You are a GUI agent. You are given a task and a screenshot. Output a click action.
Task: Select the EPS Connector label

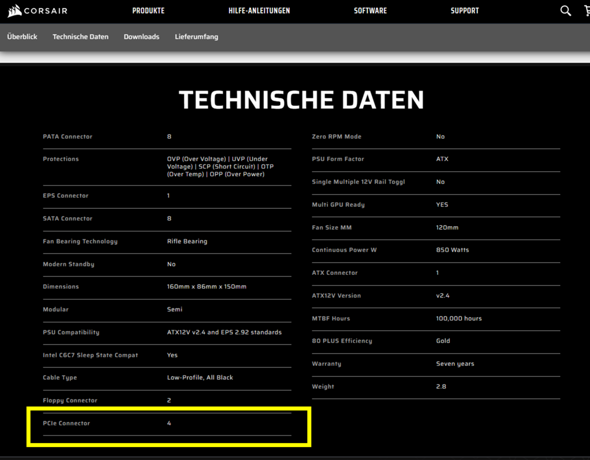pos(65,196)
